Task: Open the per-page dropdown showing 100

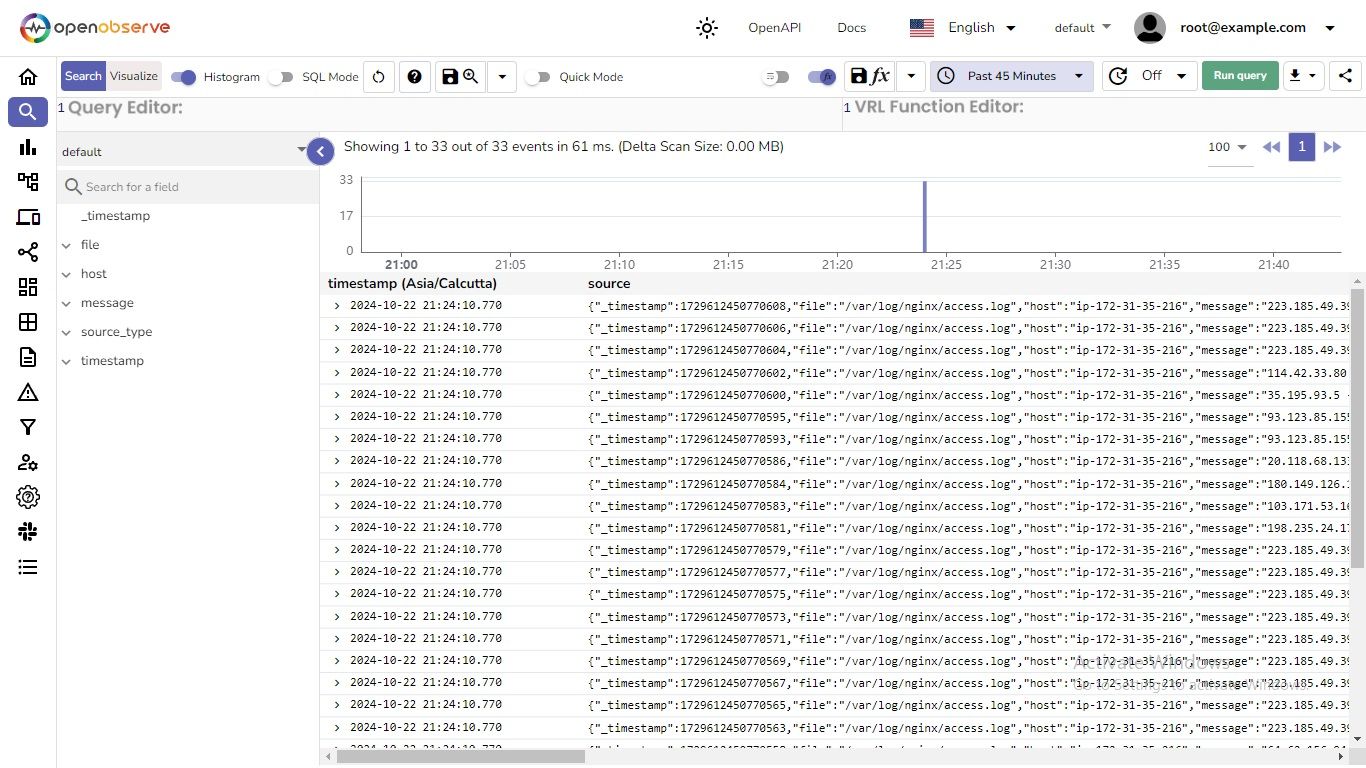Action: pyautogui.click(x=1228, y=147)
